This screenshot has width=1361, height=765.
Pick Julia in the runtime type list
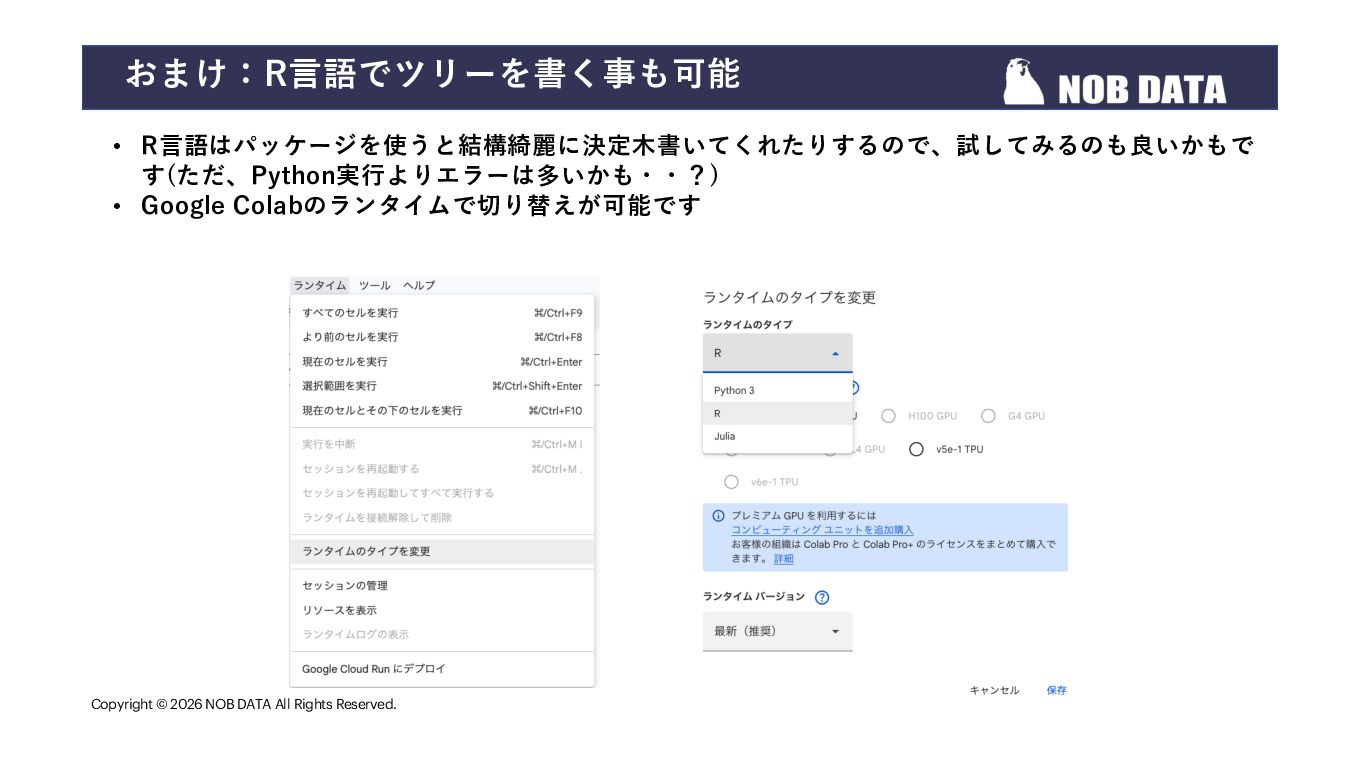tap(777, 436)
